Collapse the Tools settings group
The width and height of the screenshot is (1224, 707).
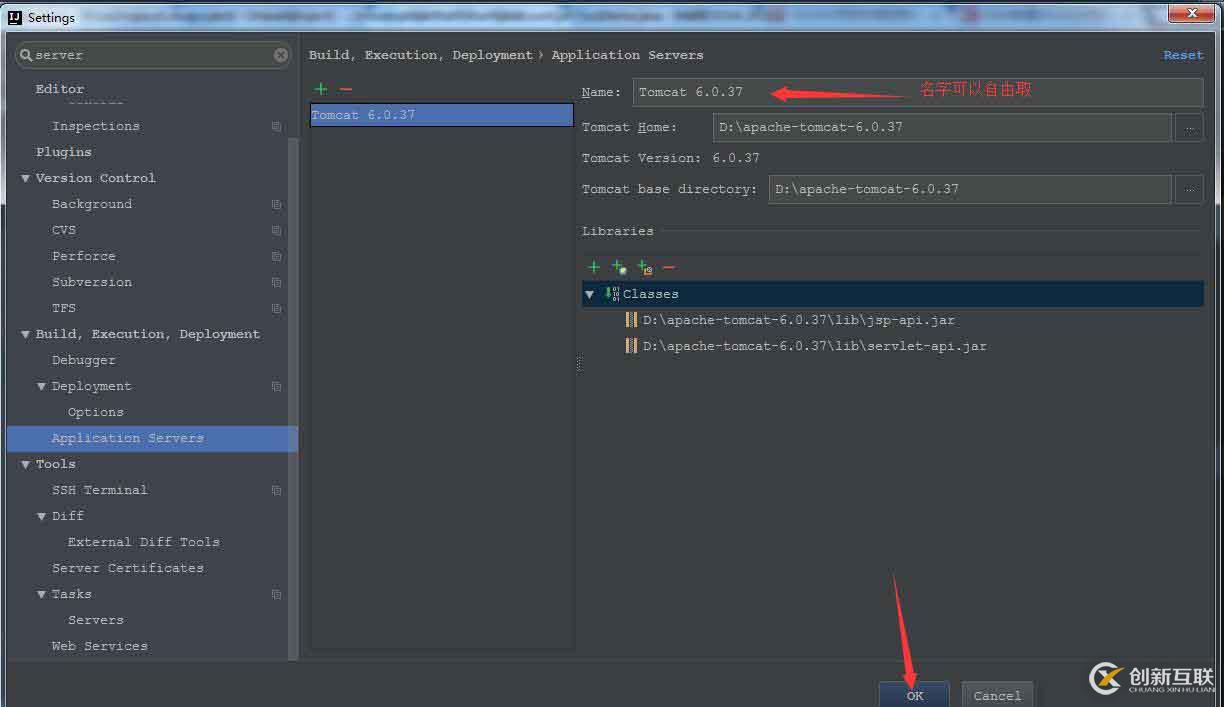click(26, 464)
